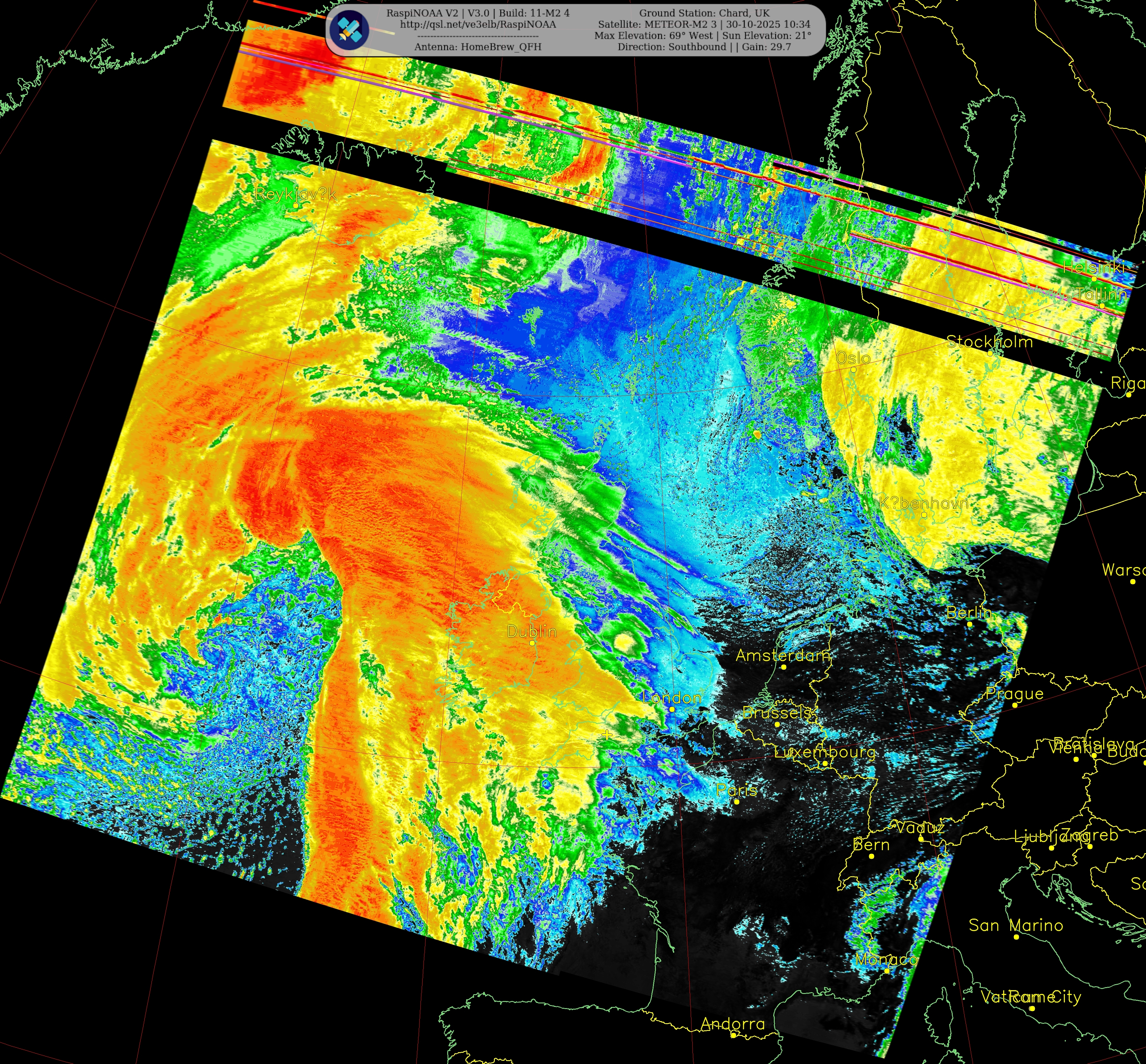Click the Prague city label
The image size is (1146, 1064).
[1014, 694]
